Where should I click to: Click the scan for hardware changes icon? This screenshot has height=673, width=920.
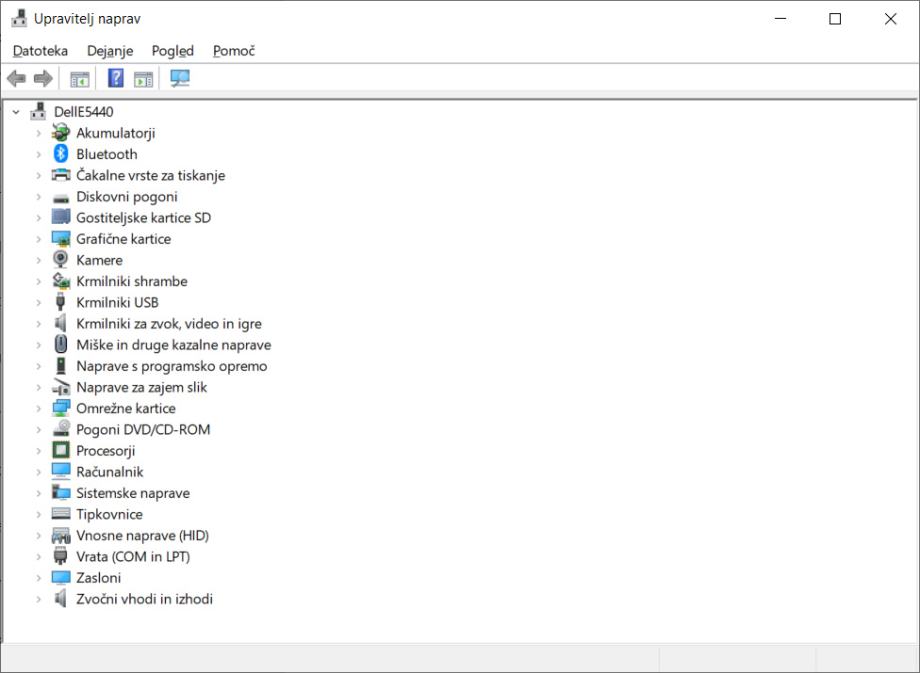pyautogui.click(x=180, y=78)
